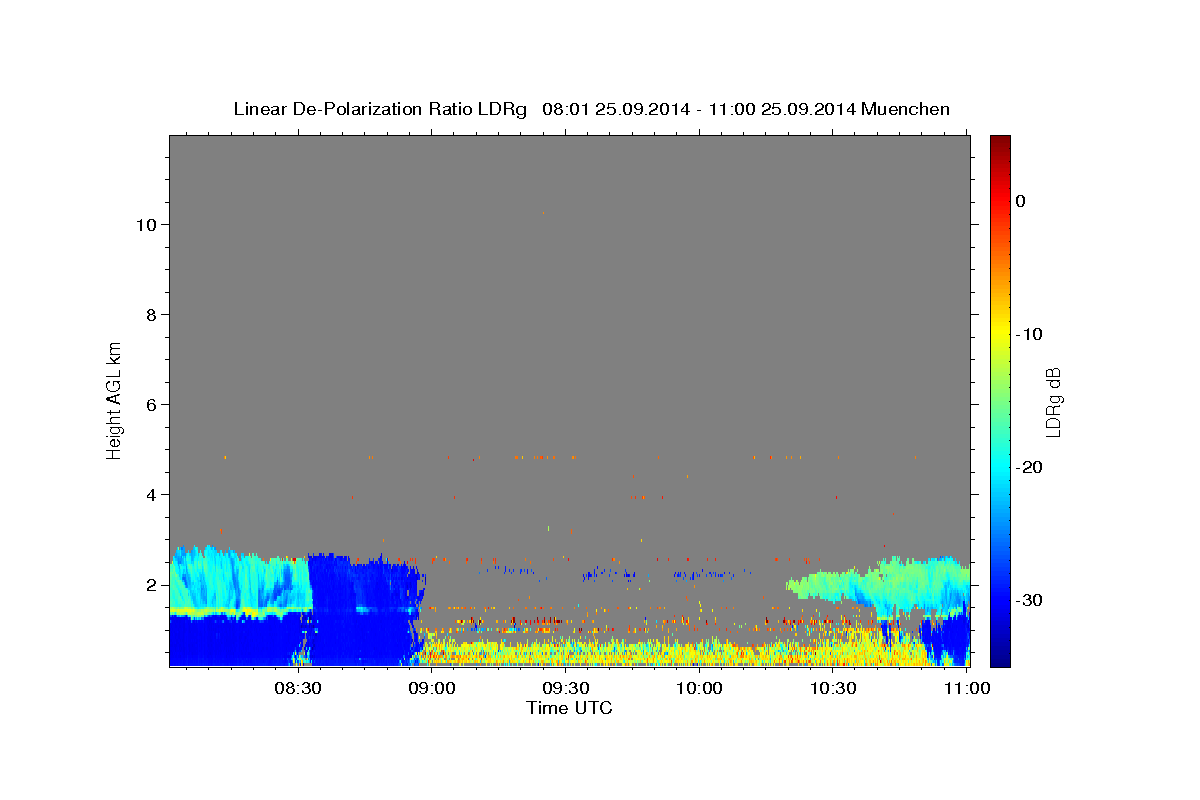Click the colorbar value '0'
Screen dimensions: 1200x800
[1021, 201]
